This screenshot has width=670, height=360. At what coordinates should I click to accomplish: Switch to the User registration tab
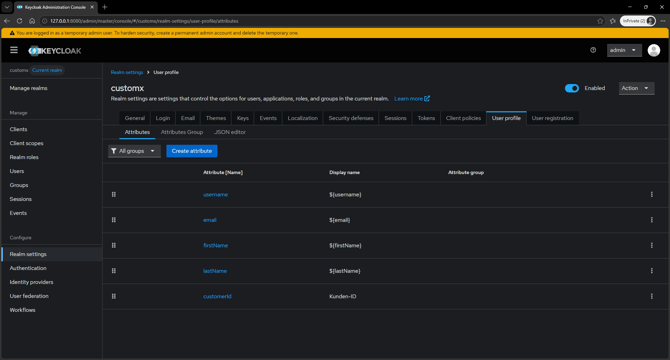click(x=552, y=118)
